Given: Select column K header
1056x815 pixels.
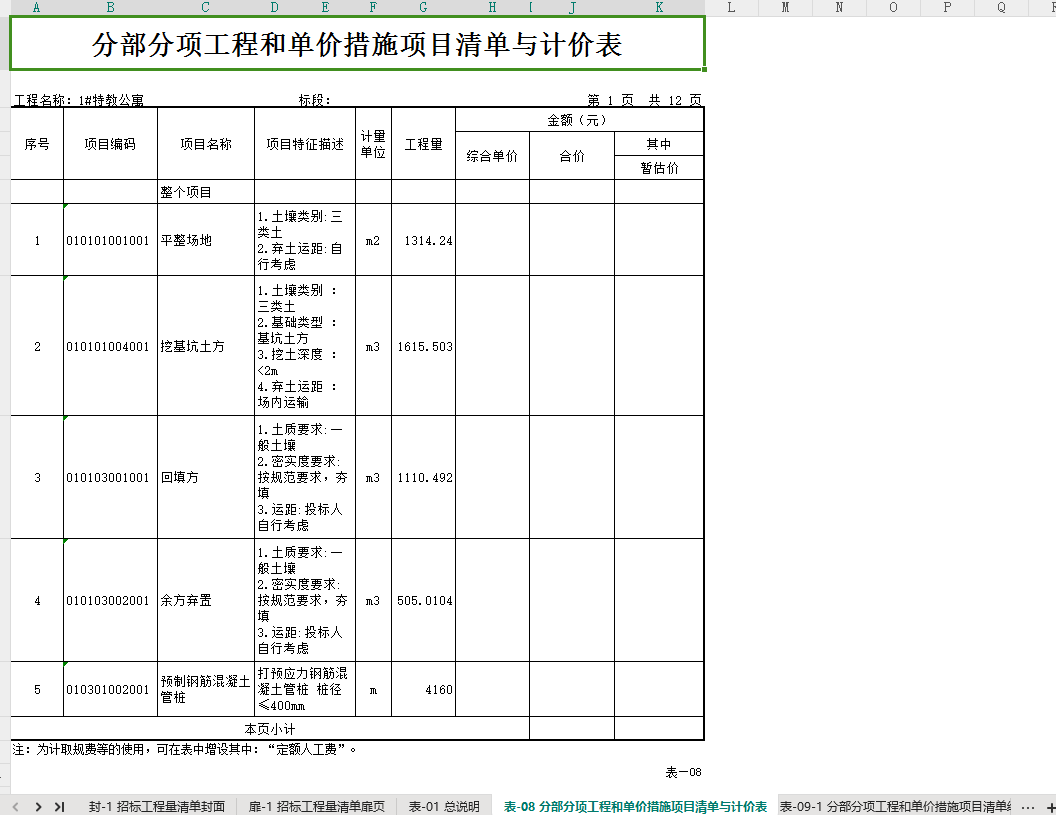Looking at the screenshot, I should point(659,7).
